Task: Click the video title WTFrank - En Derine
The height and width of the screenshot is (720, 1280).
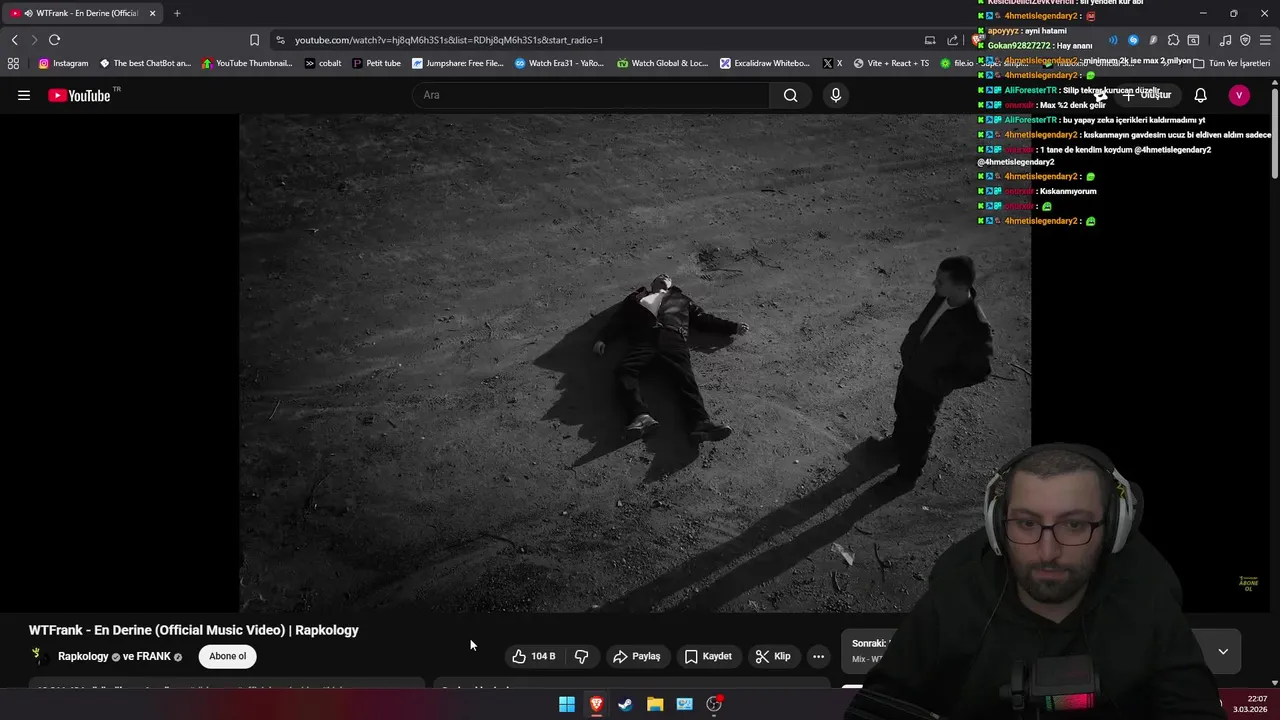Action: click(193, 630)
